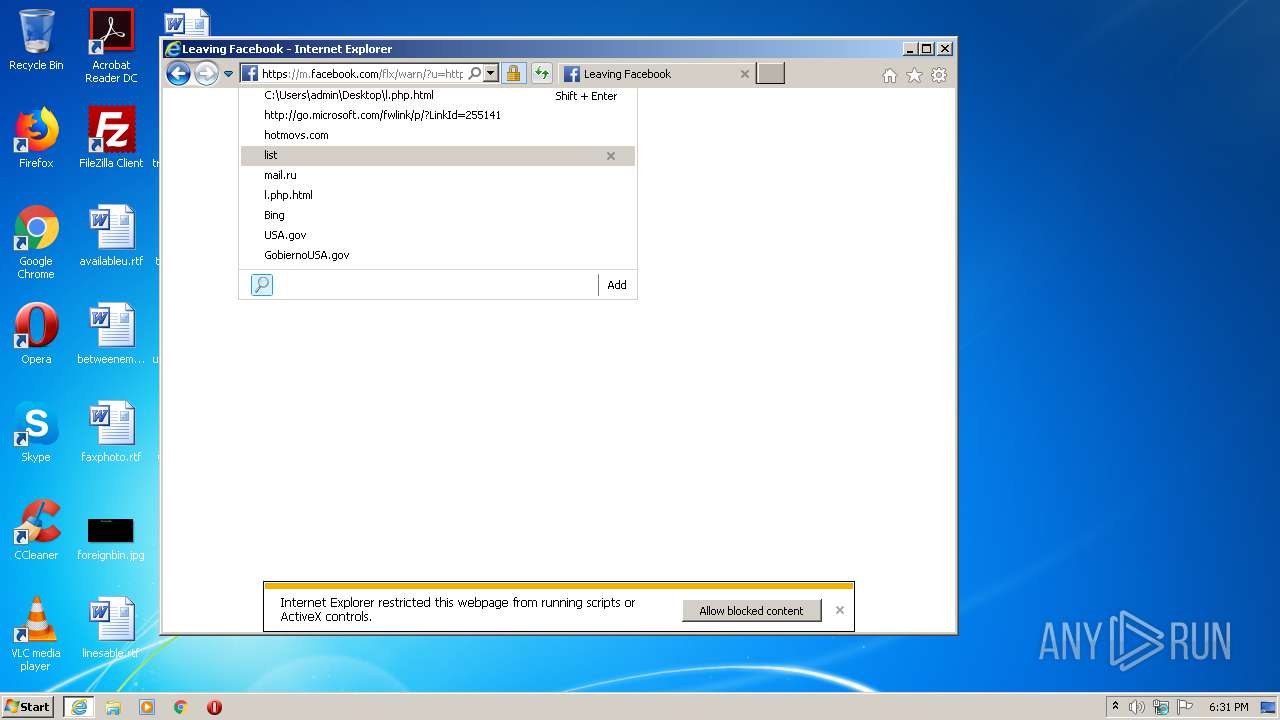
Task: Select Bing suggestion
Action: [438, 215]
